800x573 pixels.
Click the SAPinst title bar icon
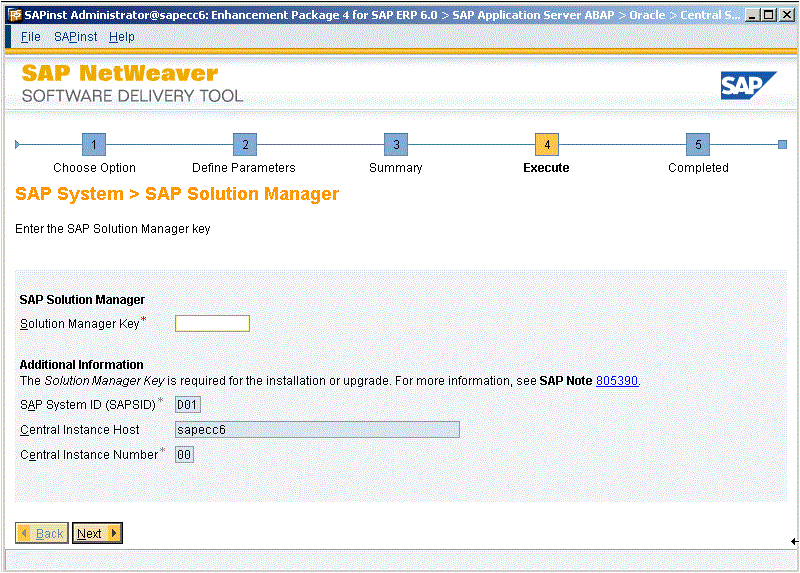point(13,15)
